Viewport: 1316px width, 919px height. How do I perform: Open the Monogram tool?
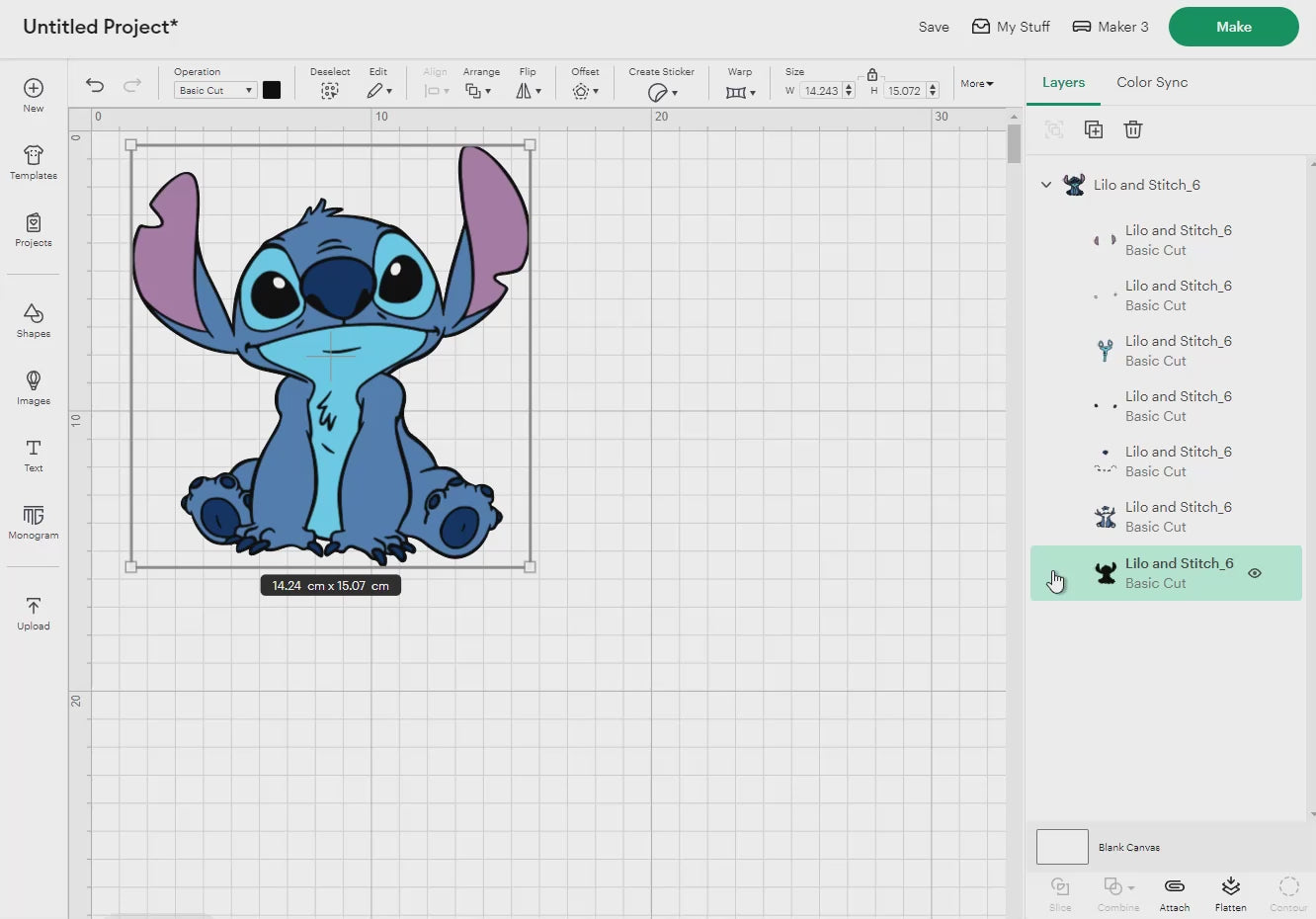click(34, 522)
